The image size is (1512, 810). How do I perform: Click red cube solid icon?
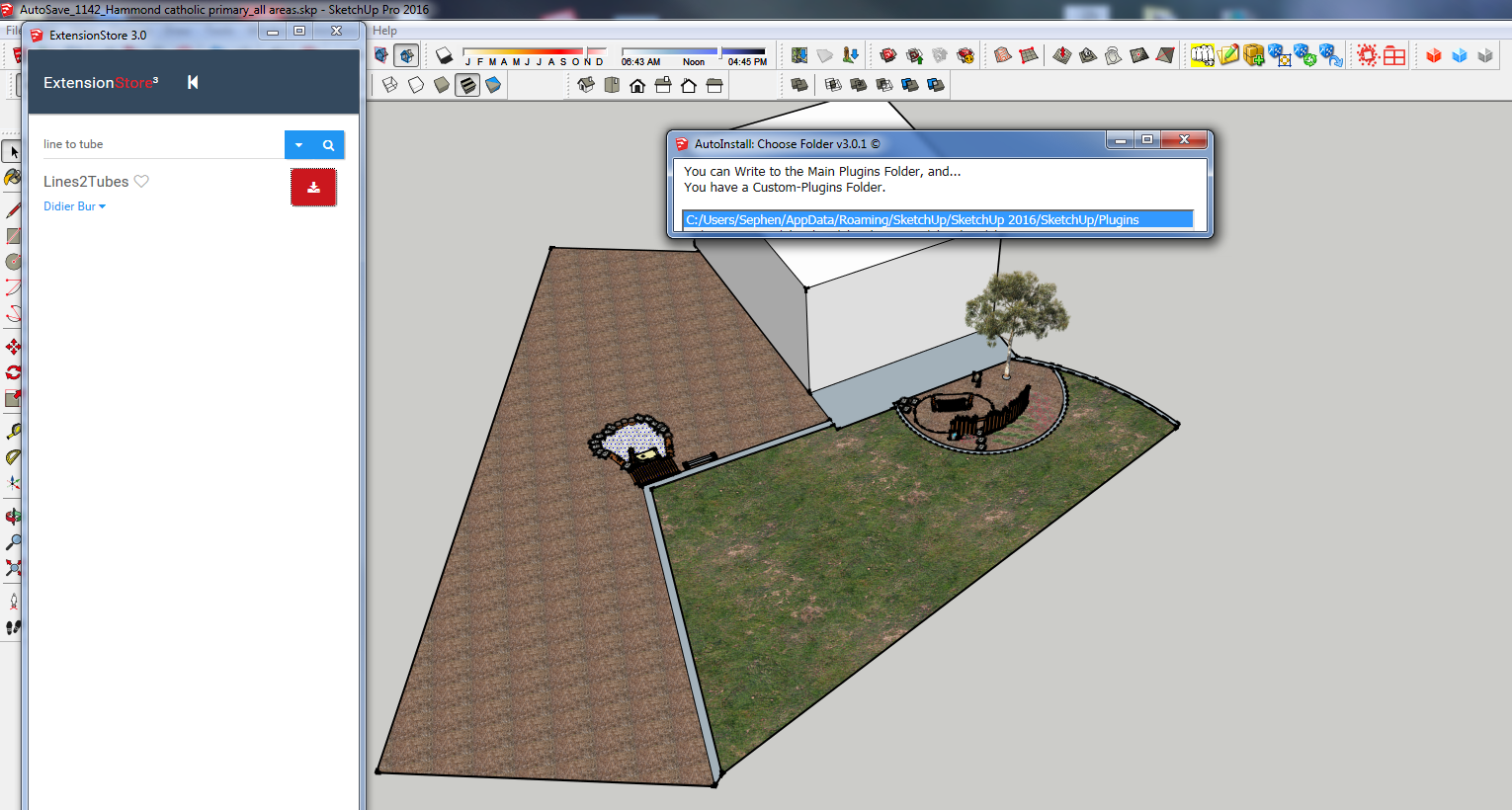[1434, 56]
